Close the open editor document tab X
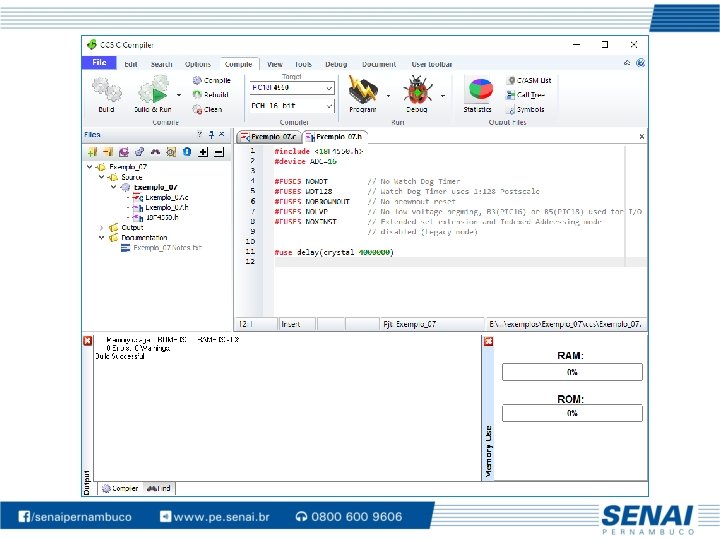 click(x=641, y=136)
